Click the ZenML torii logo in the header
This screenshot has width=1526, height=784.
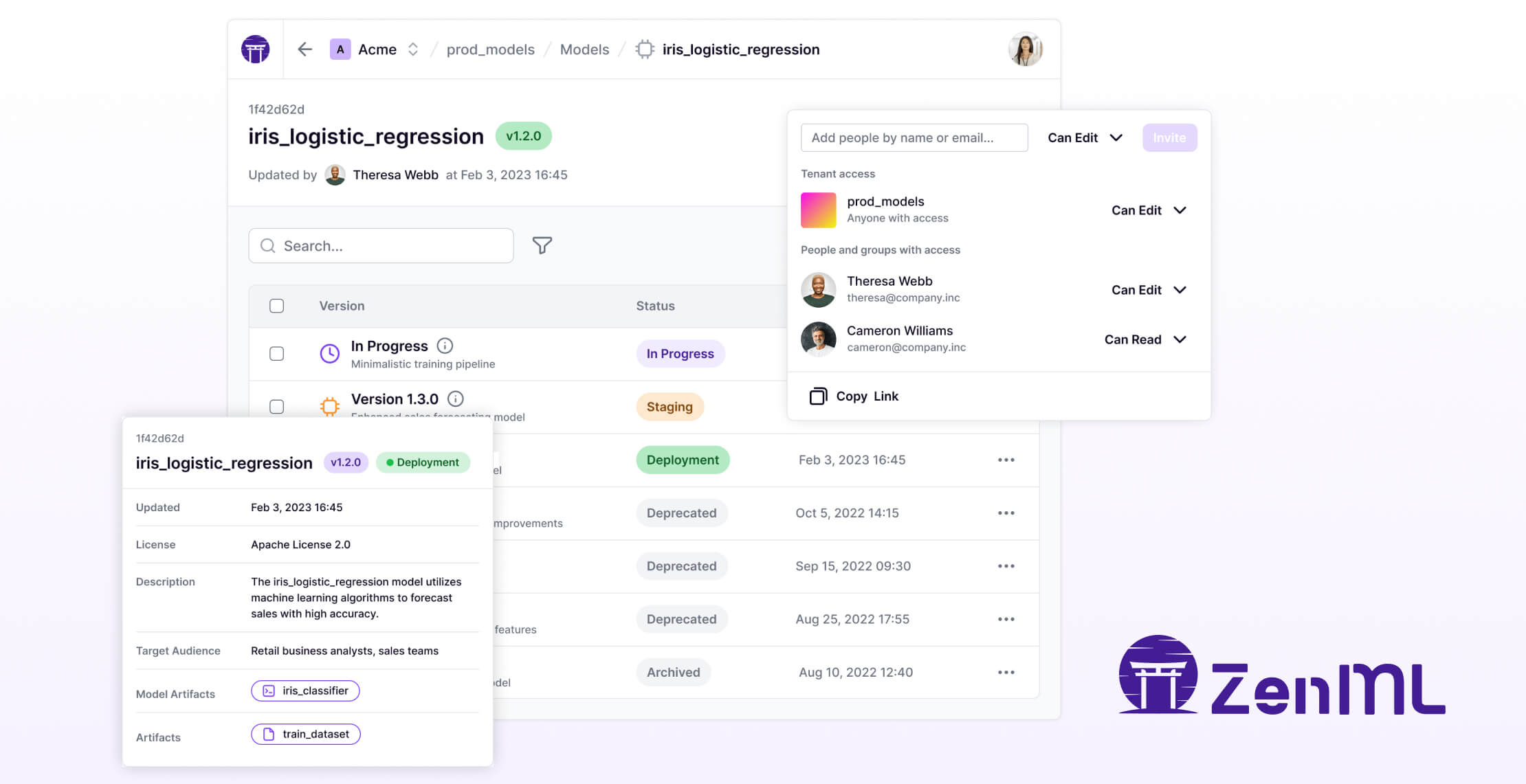pos(255,49)
